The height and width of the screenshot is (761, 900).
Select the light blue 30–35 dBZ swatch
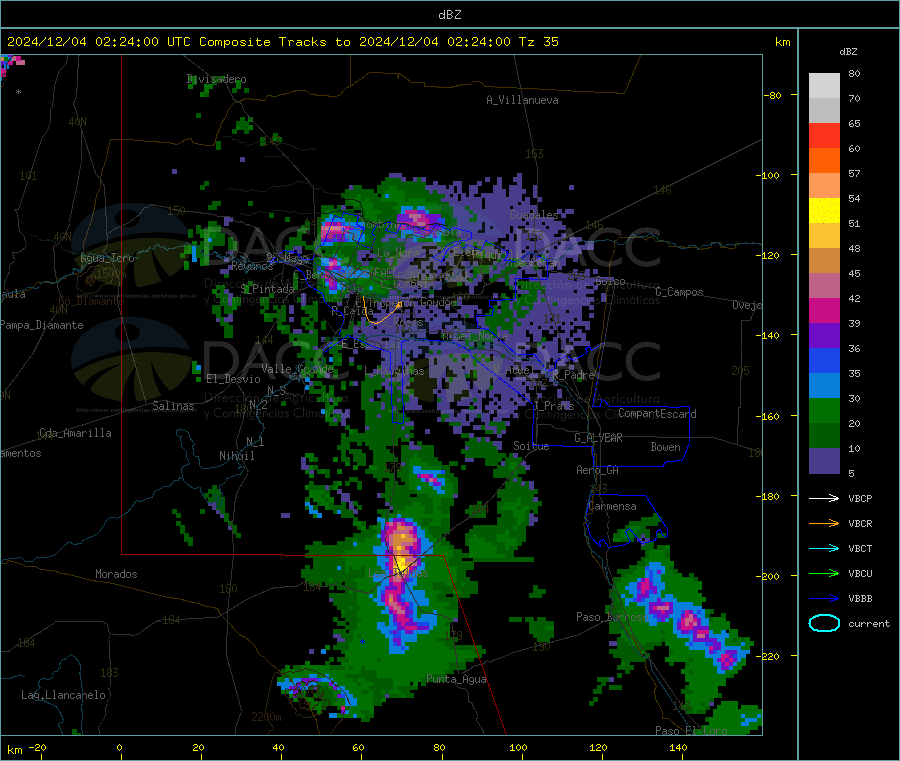[x=824, y=385]
